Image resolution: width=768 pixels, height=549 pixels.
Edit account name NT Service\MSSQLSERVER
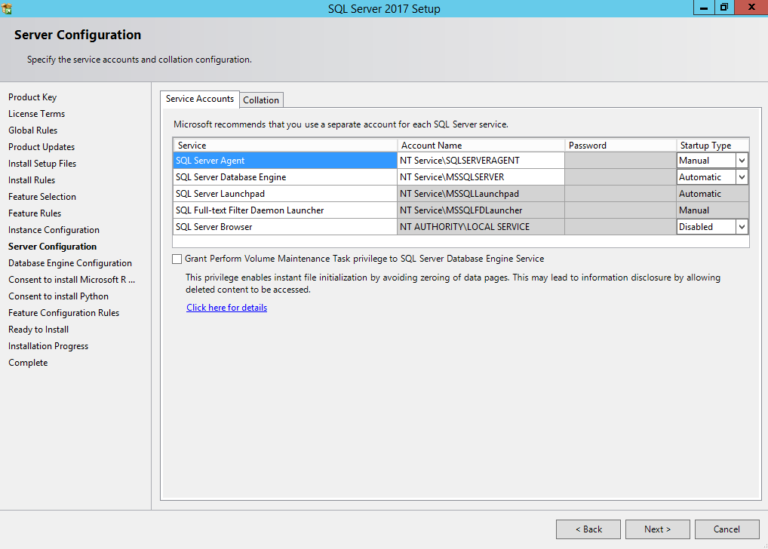[x=480, y=177]
